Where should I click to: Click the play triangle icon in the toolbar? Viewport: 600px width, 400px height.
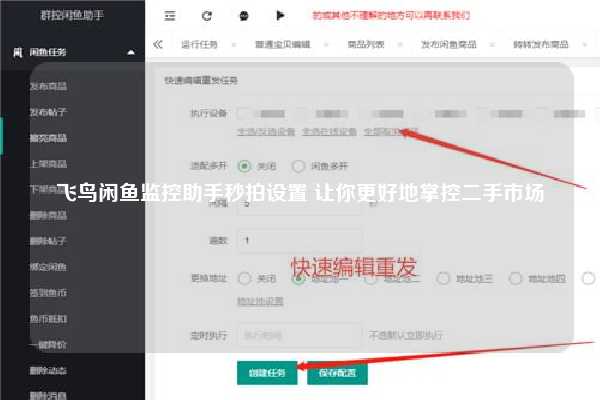pyautogui.click(x=280, y=15)
